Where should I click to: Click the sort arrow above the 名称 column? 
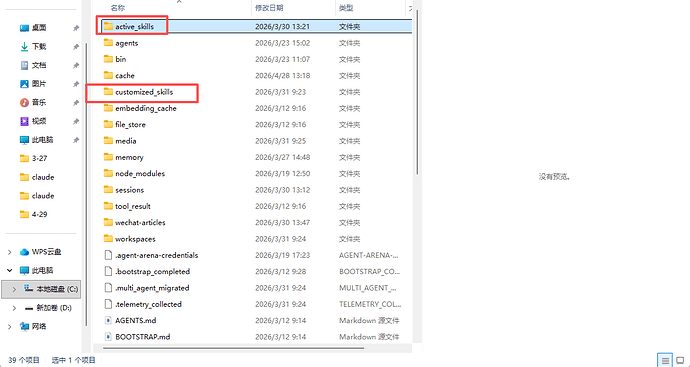(x=179, y=2)
